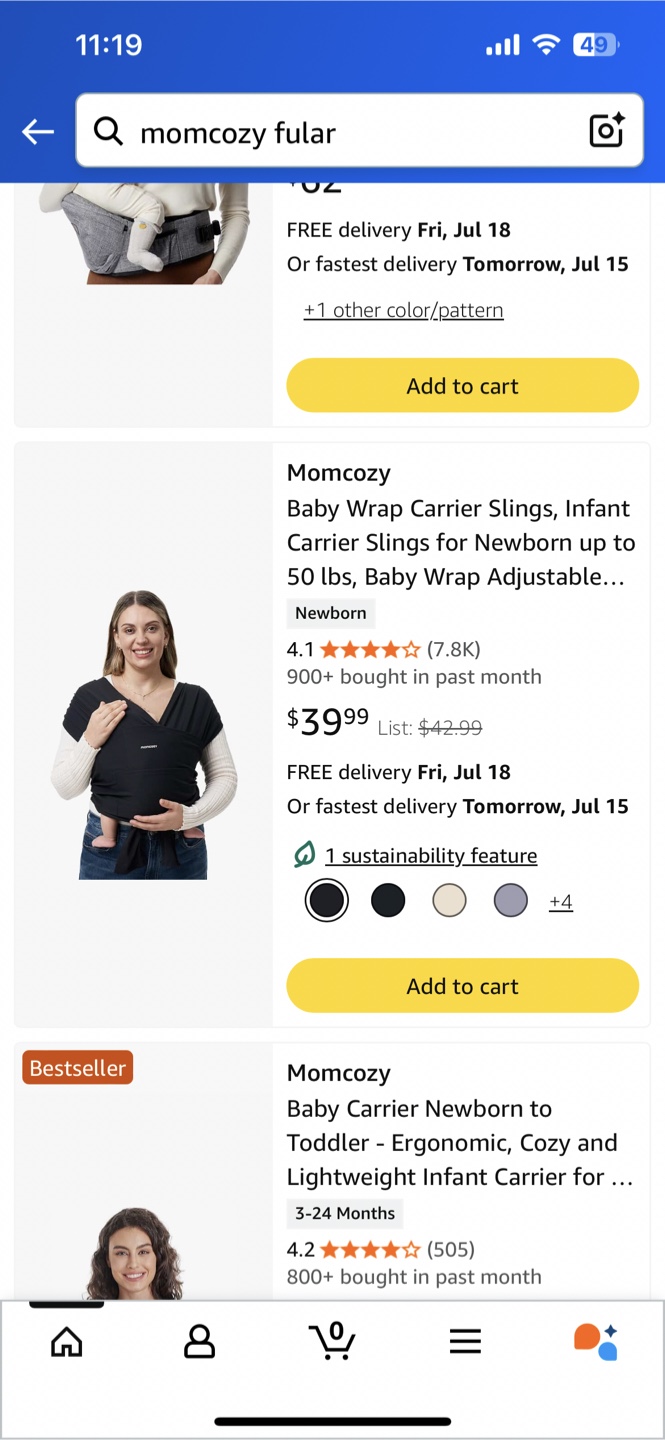The width and height of the screenshot is (665, 1440).
Task: Pick the beige color swatch
Action: pos(449,901)
